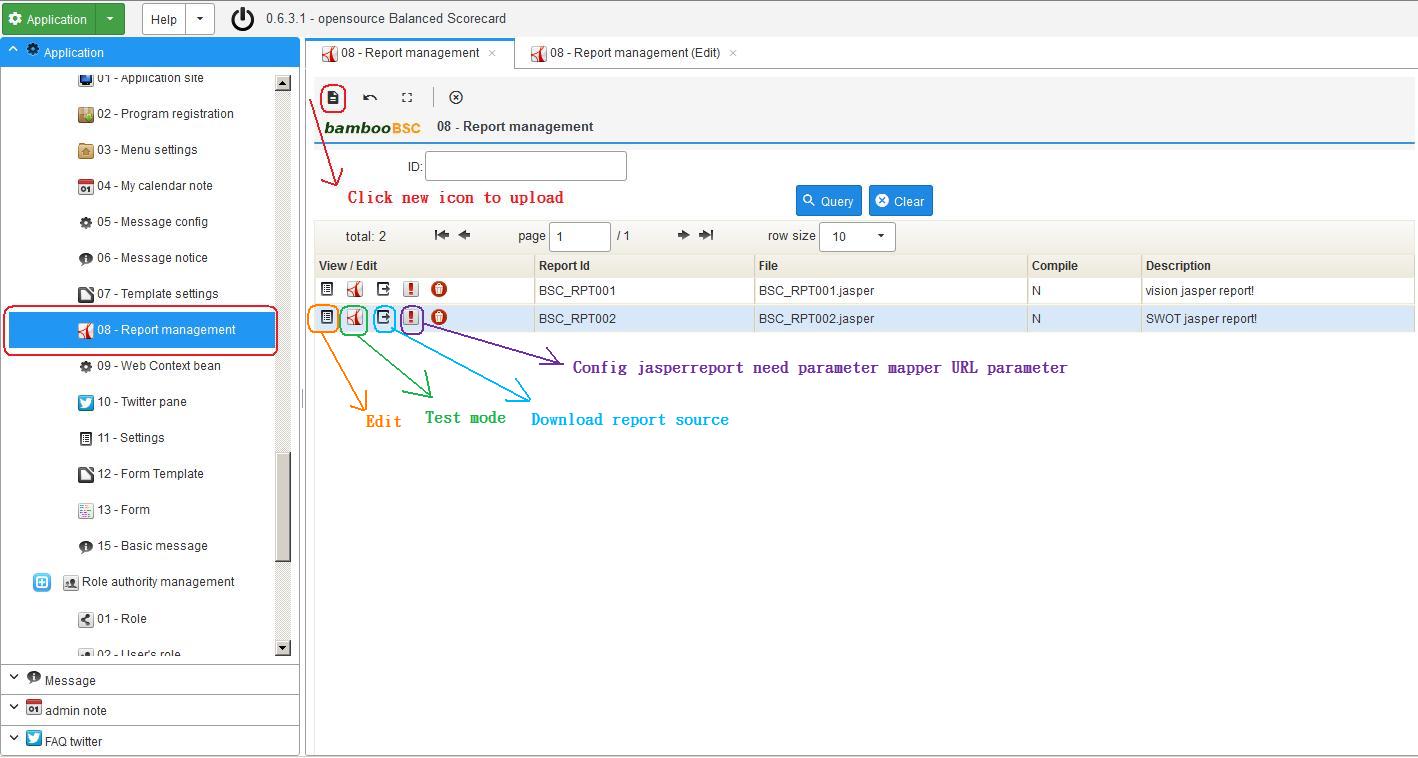This screenshot has height=758, width=1418.
Task: Click the green Application button
Action: click(x=49, y=19)
